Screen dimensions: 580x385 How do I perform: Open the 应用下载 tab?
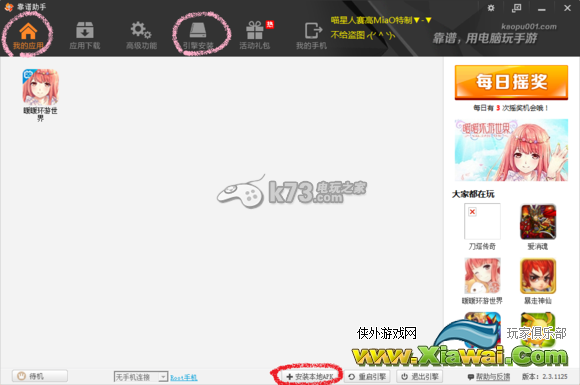(x=85, y=36)
